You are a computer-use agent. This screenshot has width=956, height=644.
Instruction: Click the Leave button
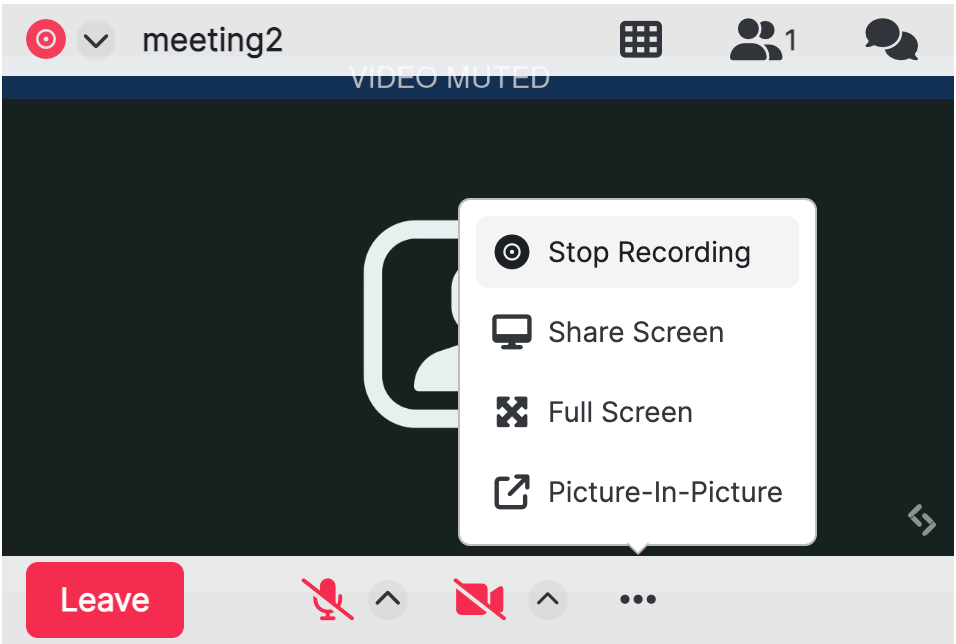(104, 599)
